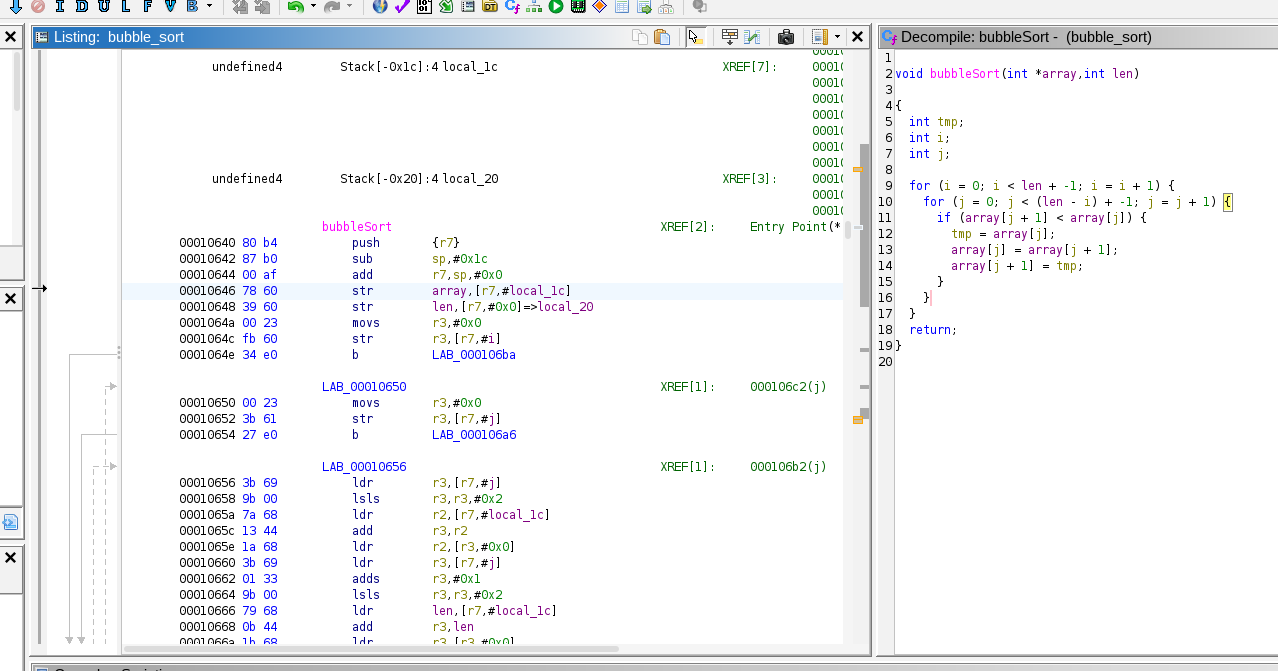Click the Undo arrow in the toolbar
Image resolution: width=1278 pixels, height=671 pixels.
click(295, 7)
